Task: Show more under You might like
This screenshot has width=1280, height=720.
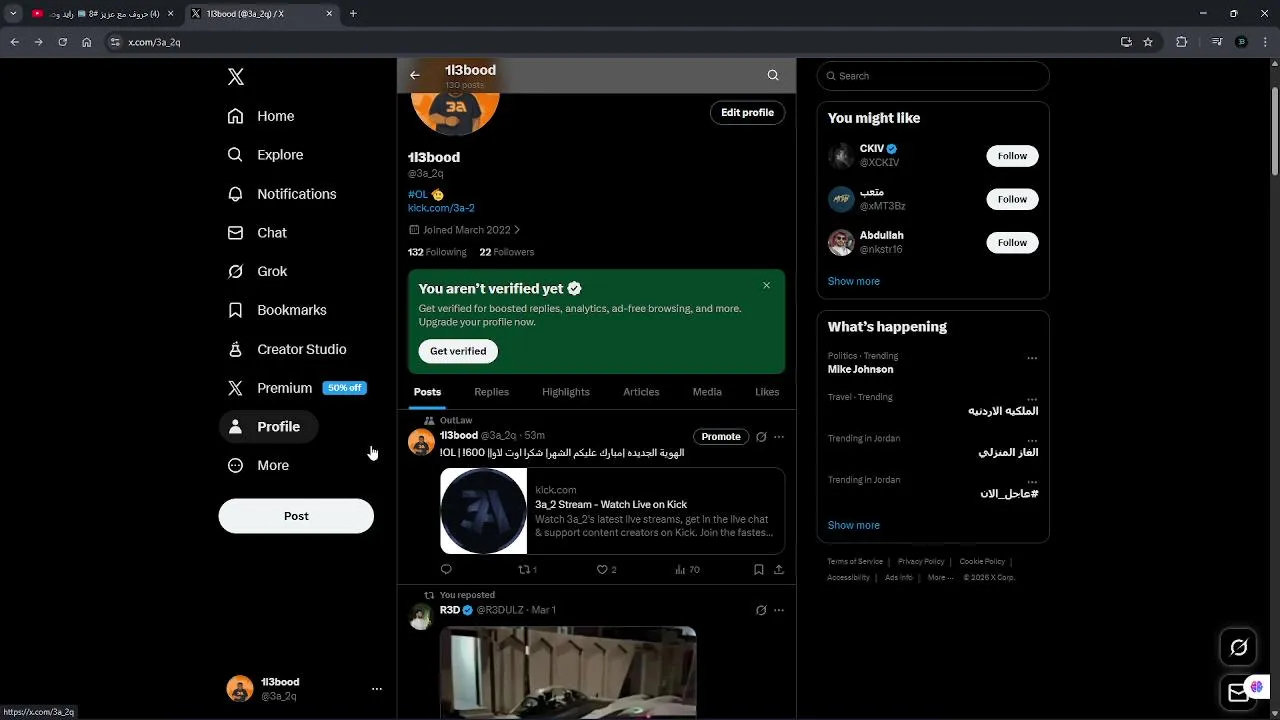Action: coord(854,281)
